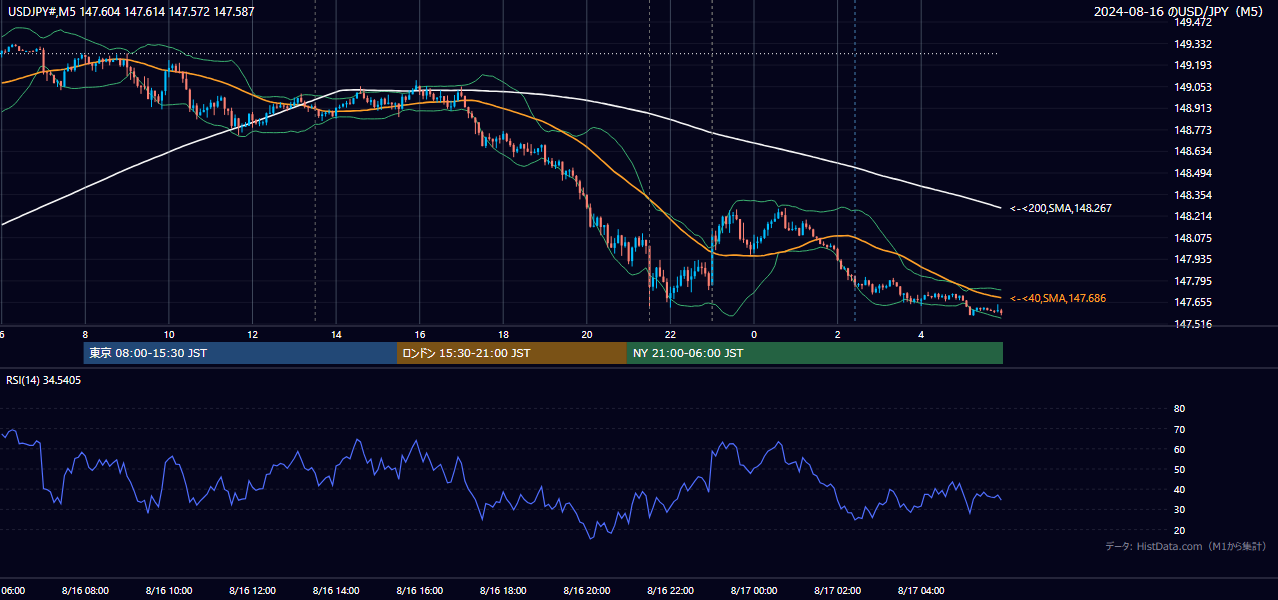Click the RSI(14) 34.5405 indicator label

coord(44,380)
